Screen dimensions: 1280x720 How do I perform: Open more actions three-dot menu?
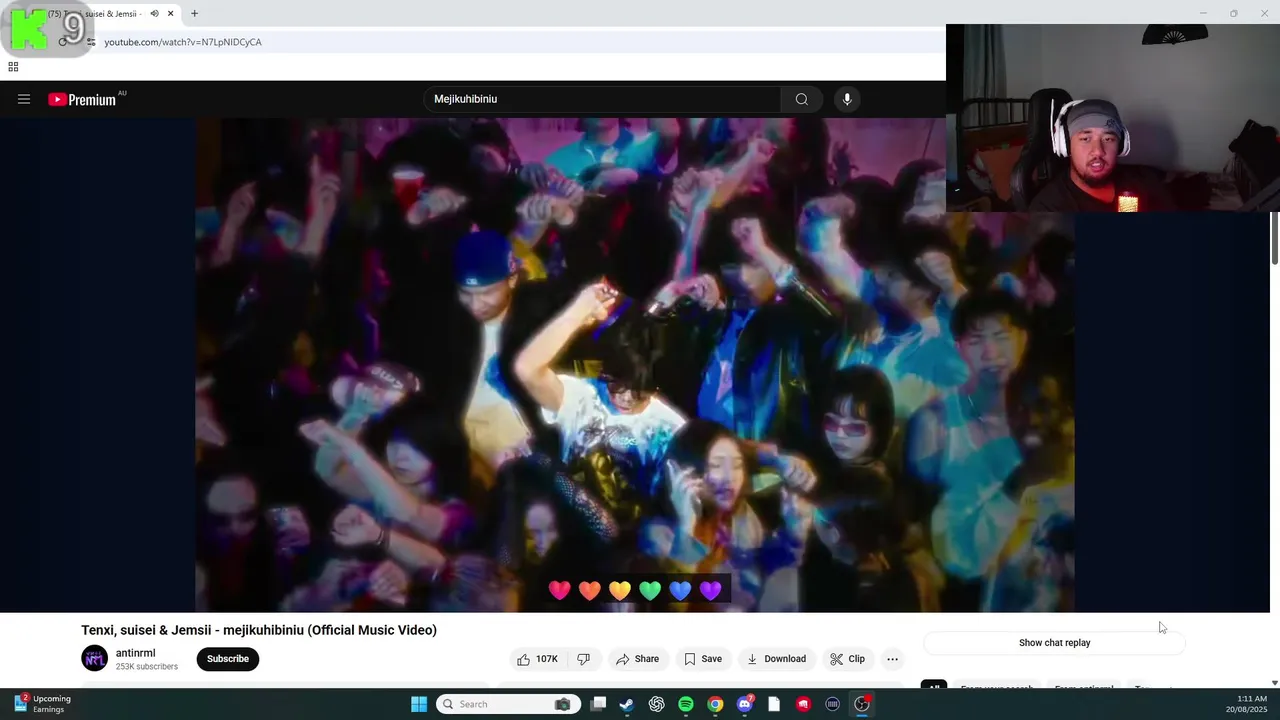(x=892, y=659)
